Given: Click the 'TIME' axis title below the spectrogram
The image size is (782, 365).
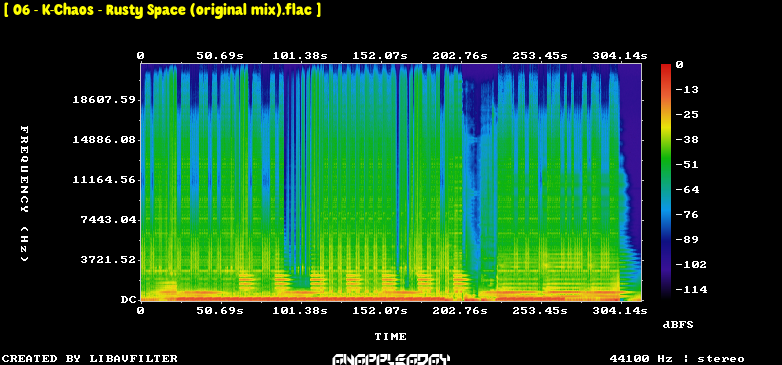Looking at the screenshot, I should click(x=391, y=337).
